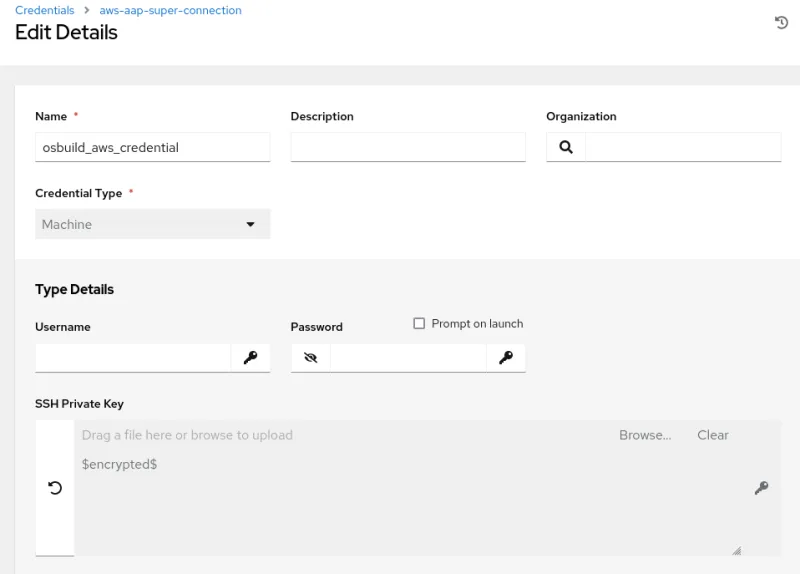Screen dimensions: 800x574
Task: Click the Organization input field
Action: point(683,147)
